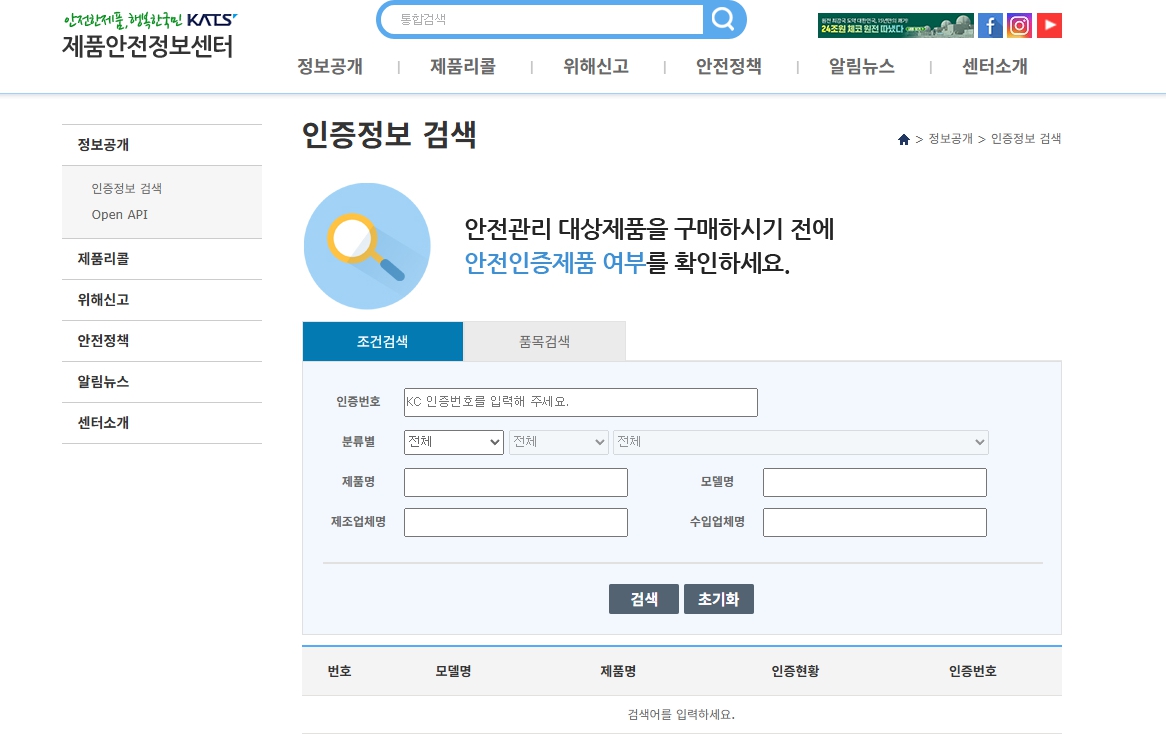Open the 제품리콜 top menu
This screenshot has height=755, width=1166.
(x=462, y=67)
